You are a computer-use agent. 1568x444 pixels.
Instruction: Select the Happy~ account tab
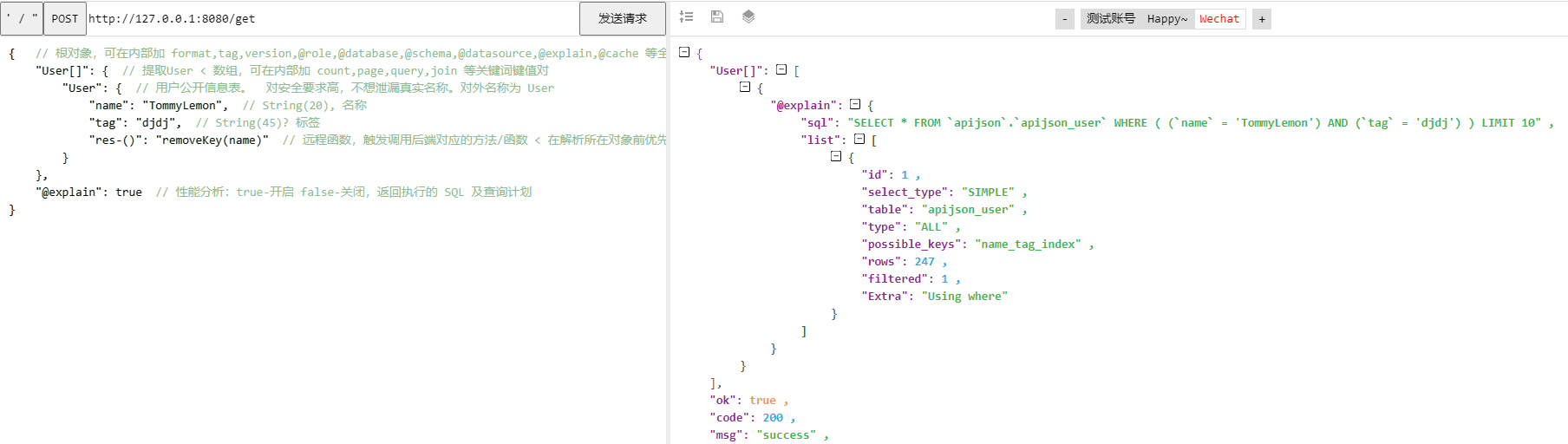(1167, 19)
